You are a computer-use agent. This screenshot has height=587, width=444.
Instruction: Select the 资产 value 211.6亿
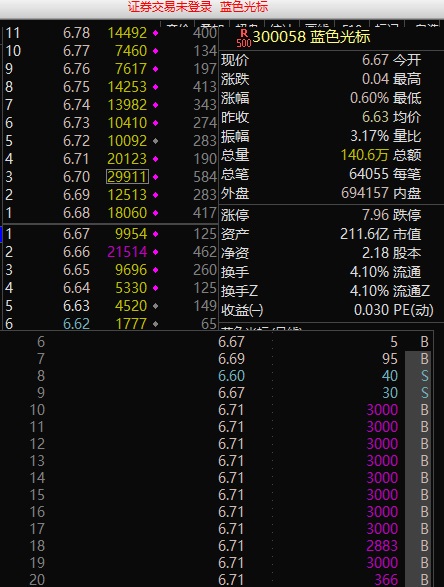365,234
